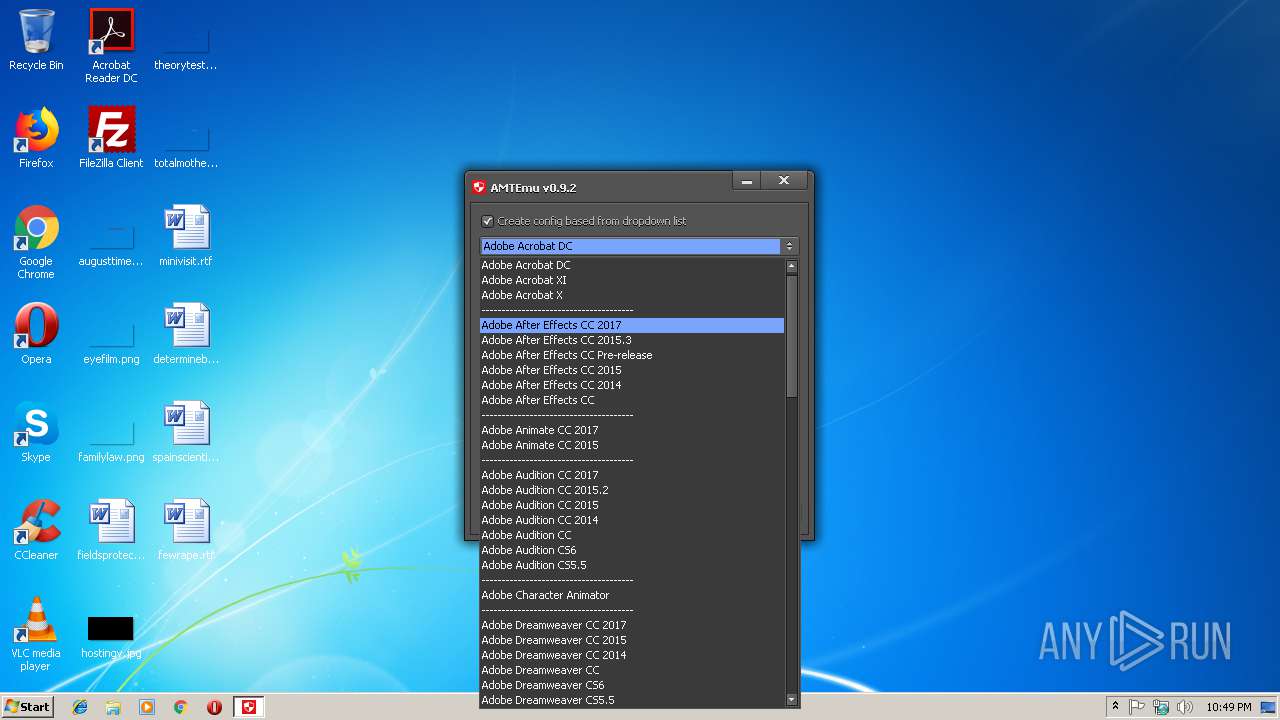Open the Start menu
1280x720 pixels.
(28, 707)
